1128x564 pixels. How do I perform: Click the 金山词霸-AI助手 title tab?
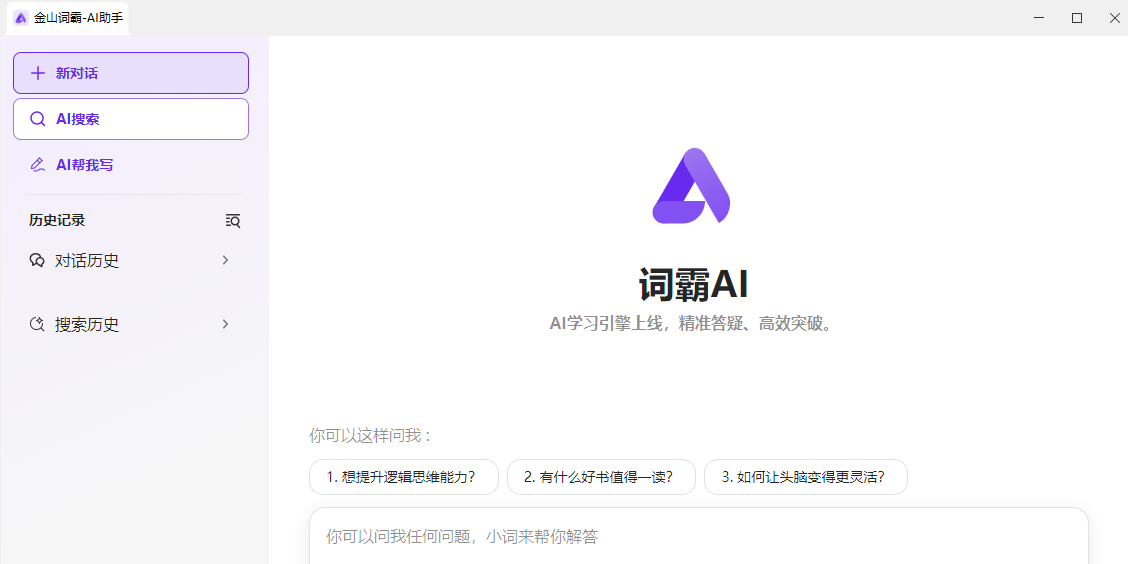click(68, 18)
